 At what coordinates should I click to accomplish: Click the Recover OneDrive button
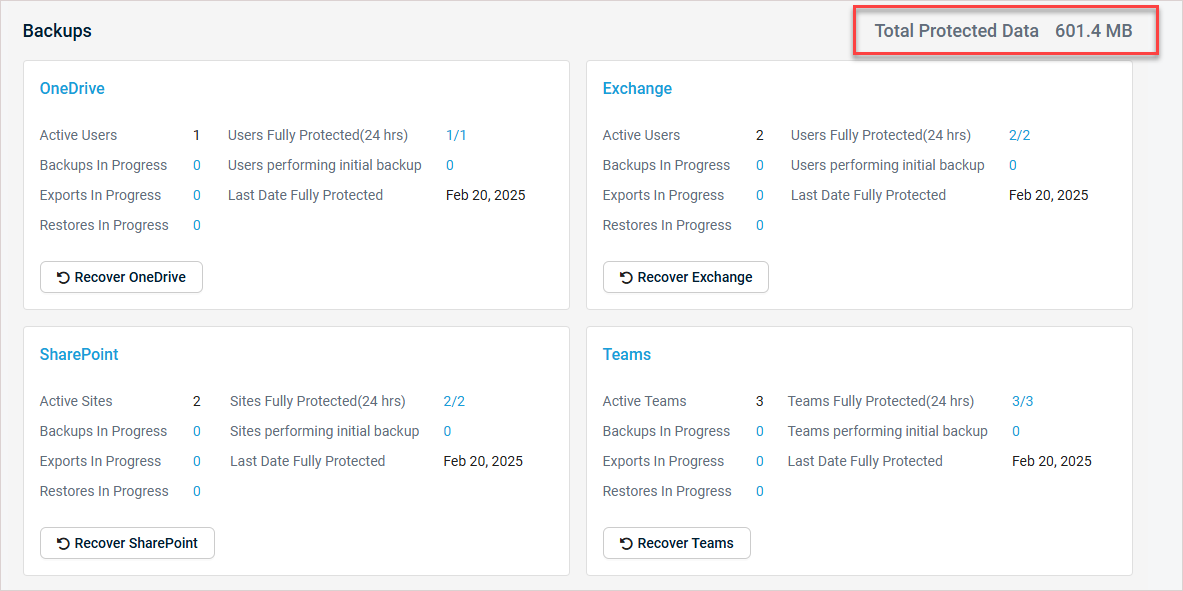[121, 277]
